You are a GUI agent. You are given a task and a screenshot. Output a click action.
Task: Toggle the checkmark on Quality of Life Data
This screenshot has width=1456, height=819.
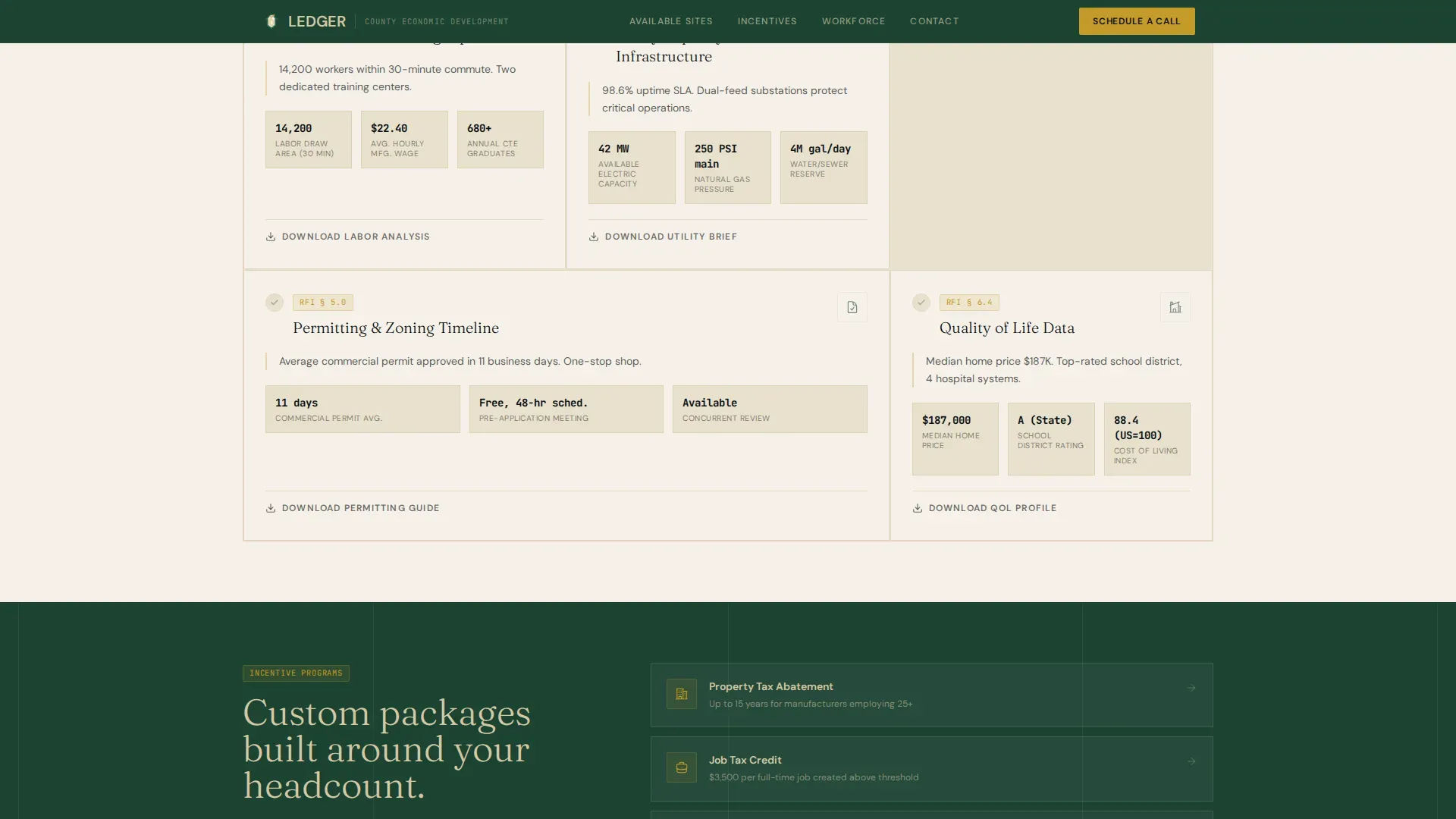coord(921,302)
